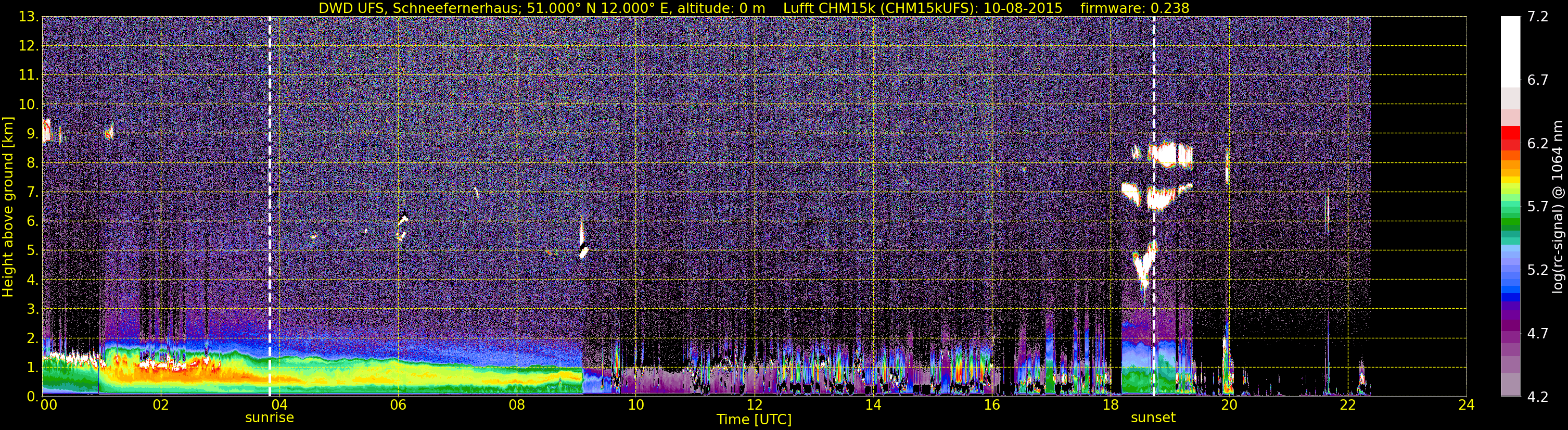Click the x-axis tick label '12'

754,404
